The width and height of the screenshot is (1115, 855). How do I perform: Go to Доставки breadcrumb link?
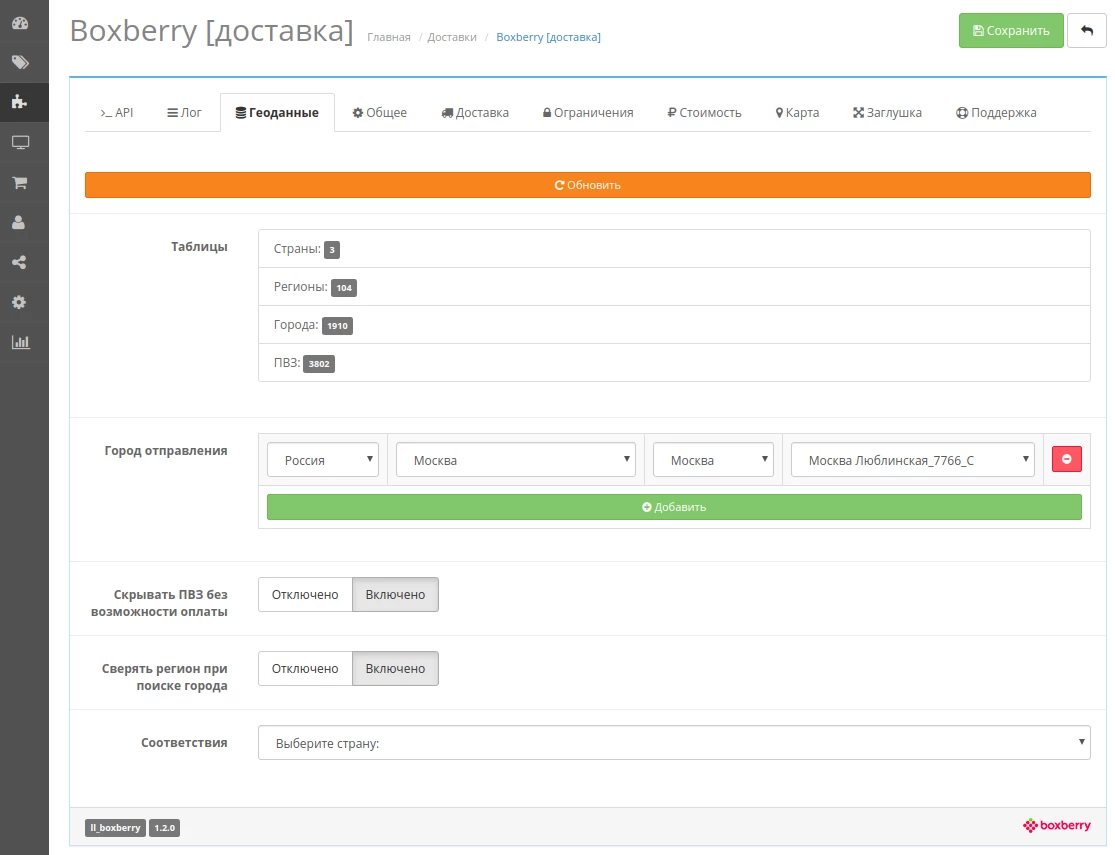point(452,37)
